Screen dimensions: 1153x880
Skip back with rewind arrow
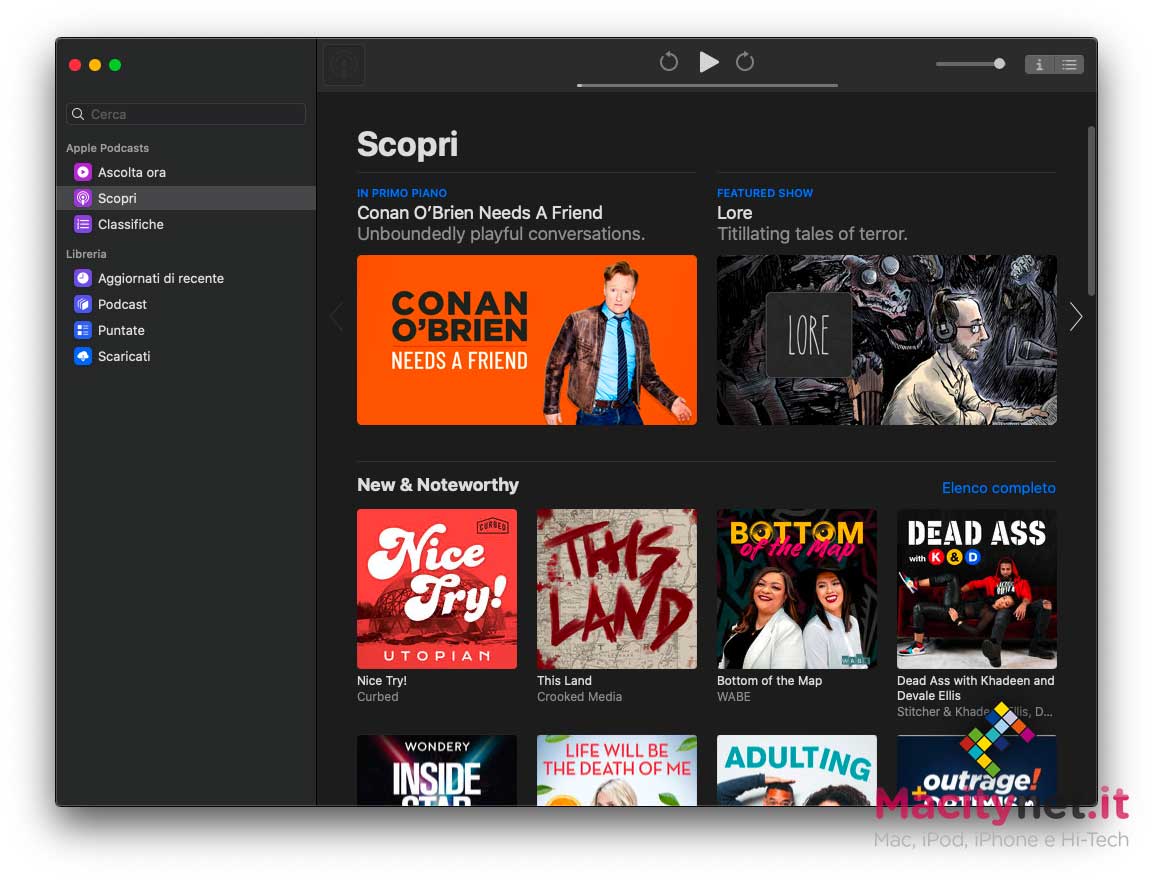tap(668, 62)
